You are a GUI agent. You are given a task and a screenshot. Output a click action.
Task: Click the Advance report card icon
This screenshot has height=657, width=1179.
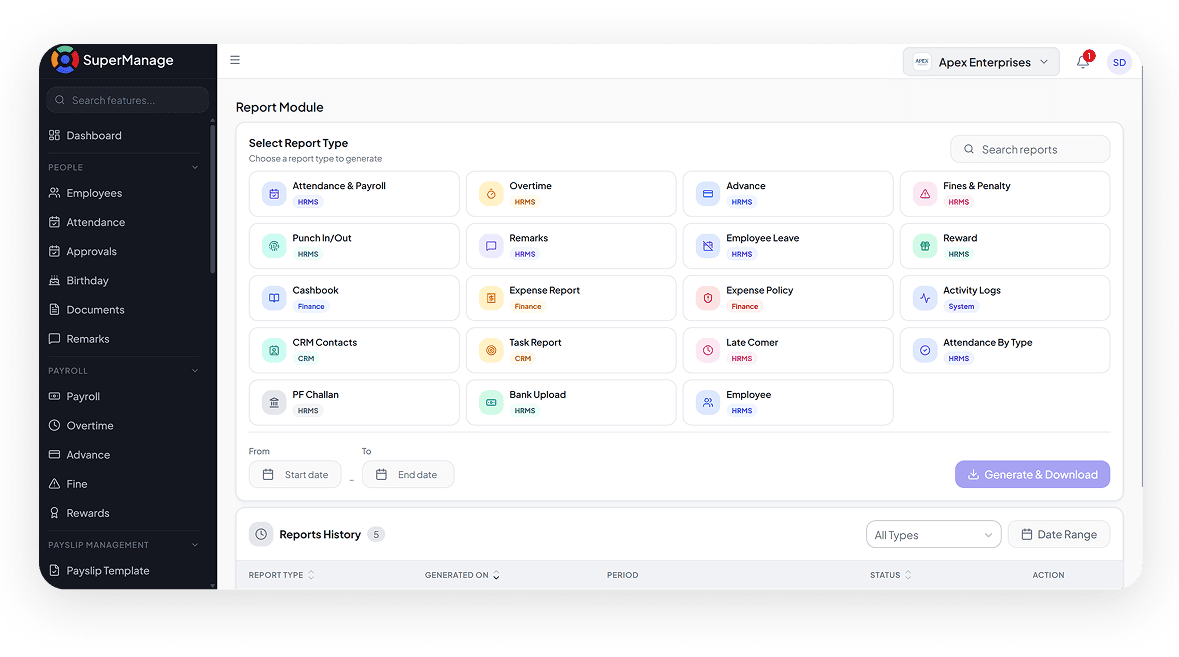pos(708,194)
